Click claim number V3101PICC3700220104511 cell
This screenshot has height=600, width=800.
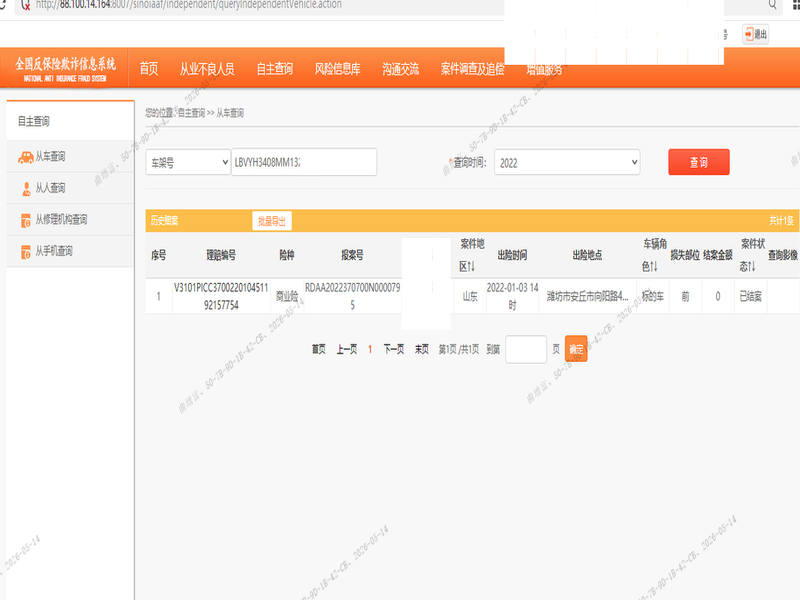coord(221,296)
